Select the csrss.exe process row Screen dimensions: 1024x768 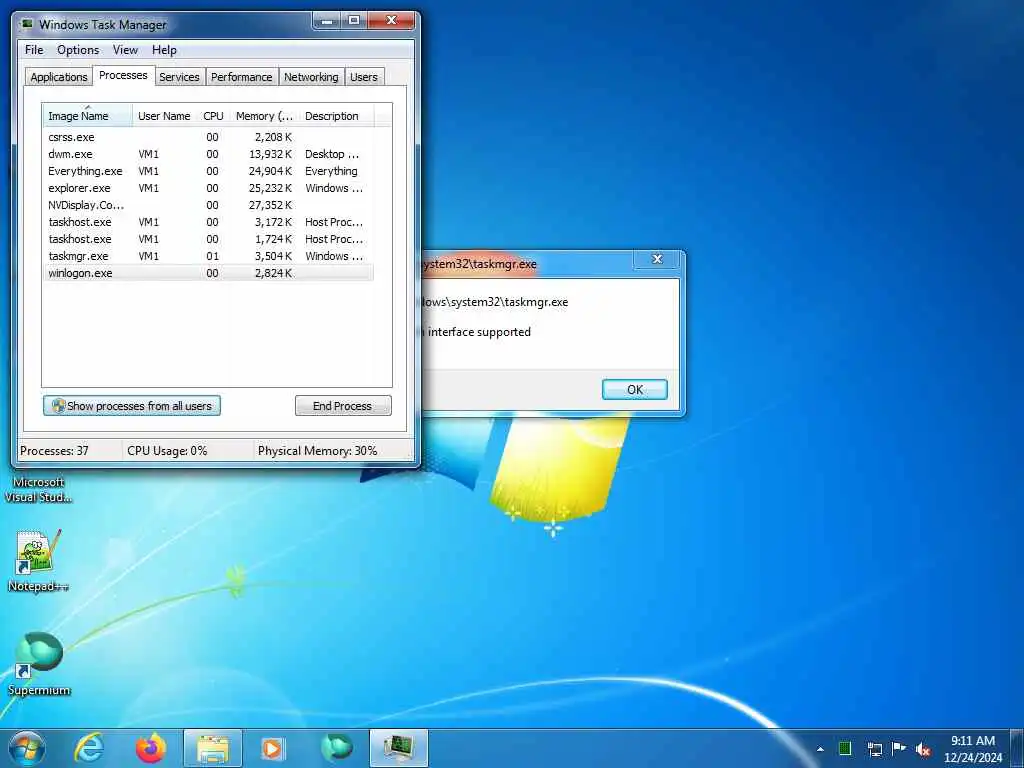(x=209, y=137)
